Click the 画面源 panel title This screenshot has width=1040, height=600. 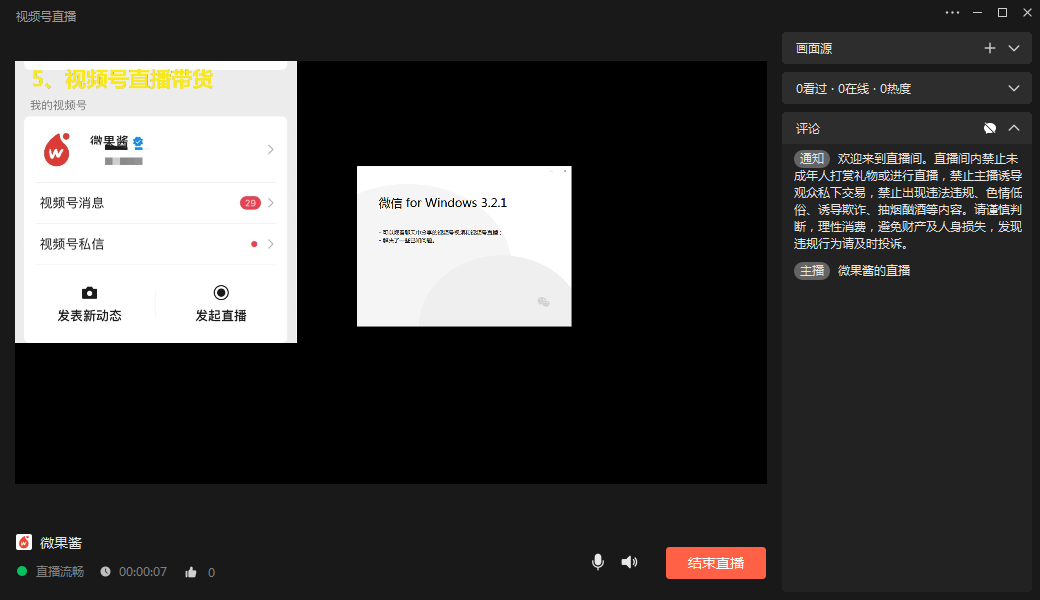pos(814,48)
